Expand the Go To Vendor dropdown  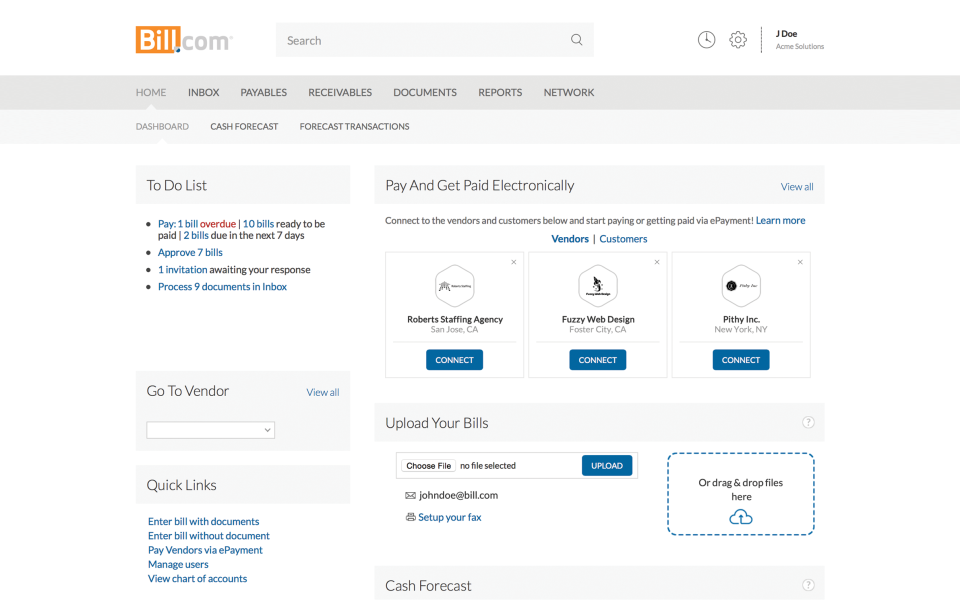coord(211,430)
